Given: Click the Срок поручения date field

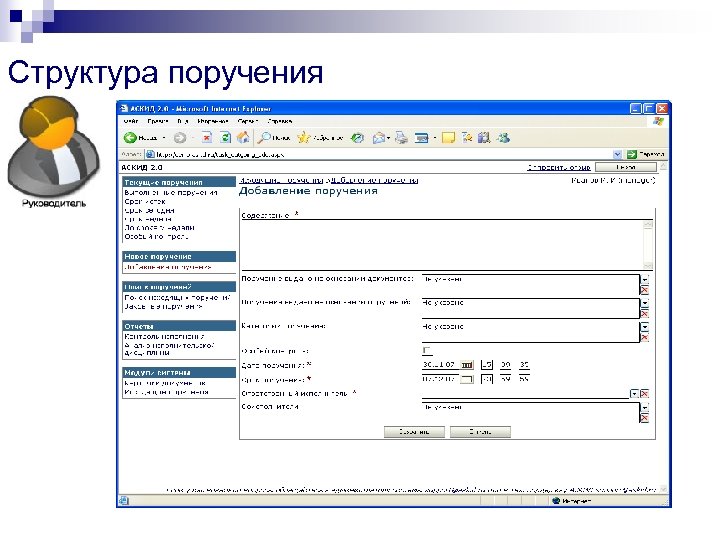Looking at the screenshot, I should pos(439,379).
